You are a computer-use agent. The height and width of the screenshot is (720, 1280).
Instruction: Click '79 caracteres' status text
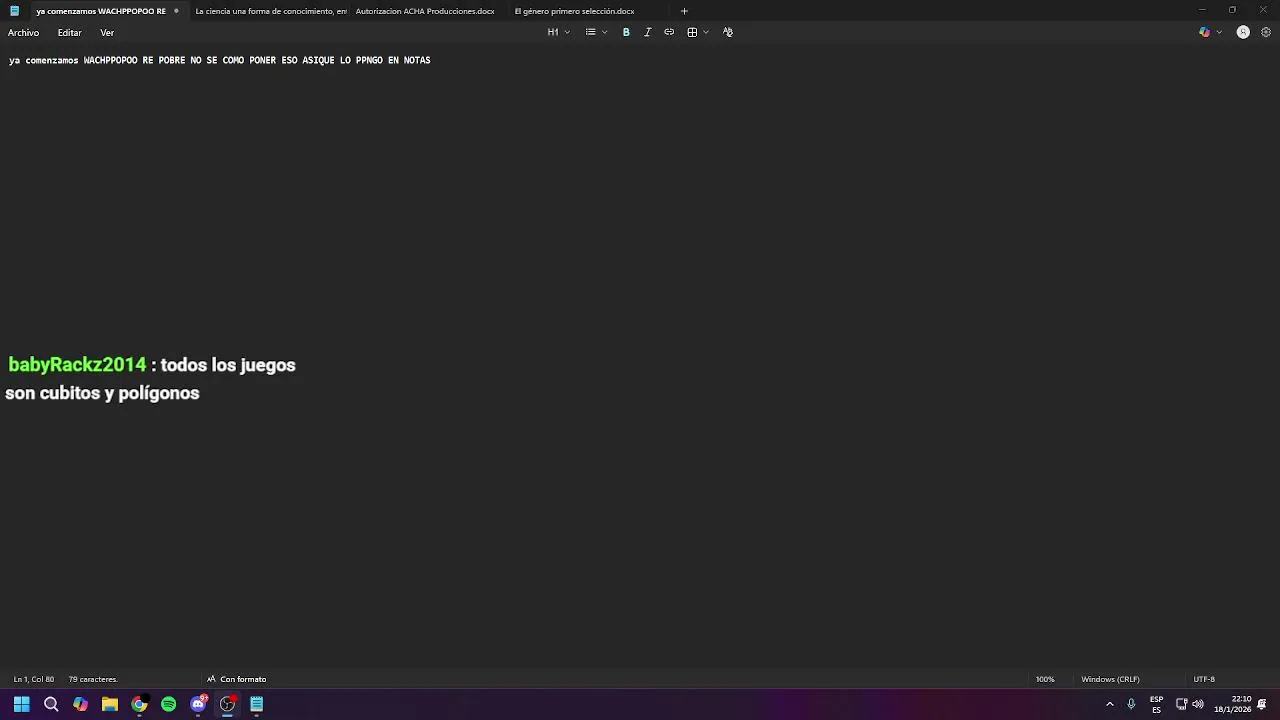click(92, 679)
